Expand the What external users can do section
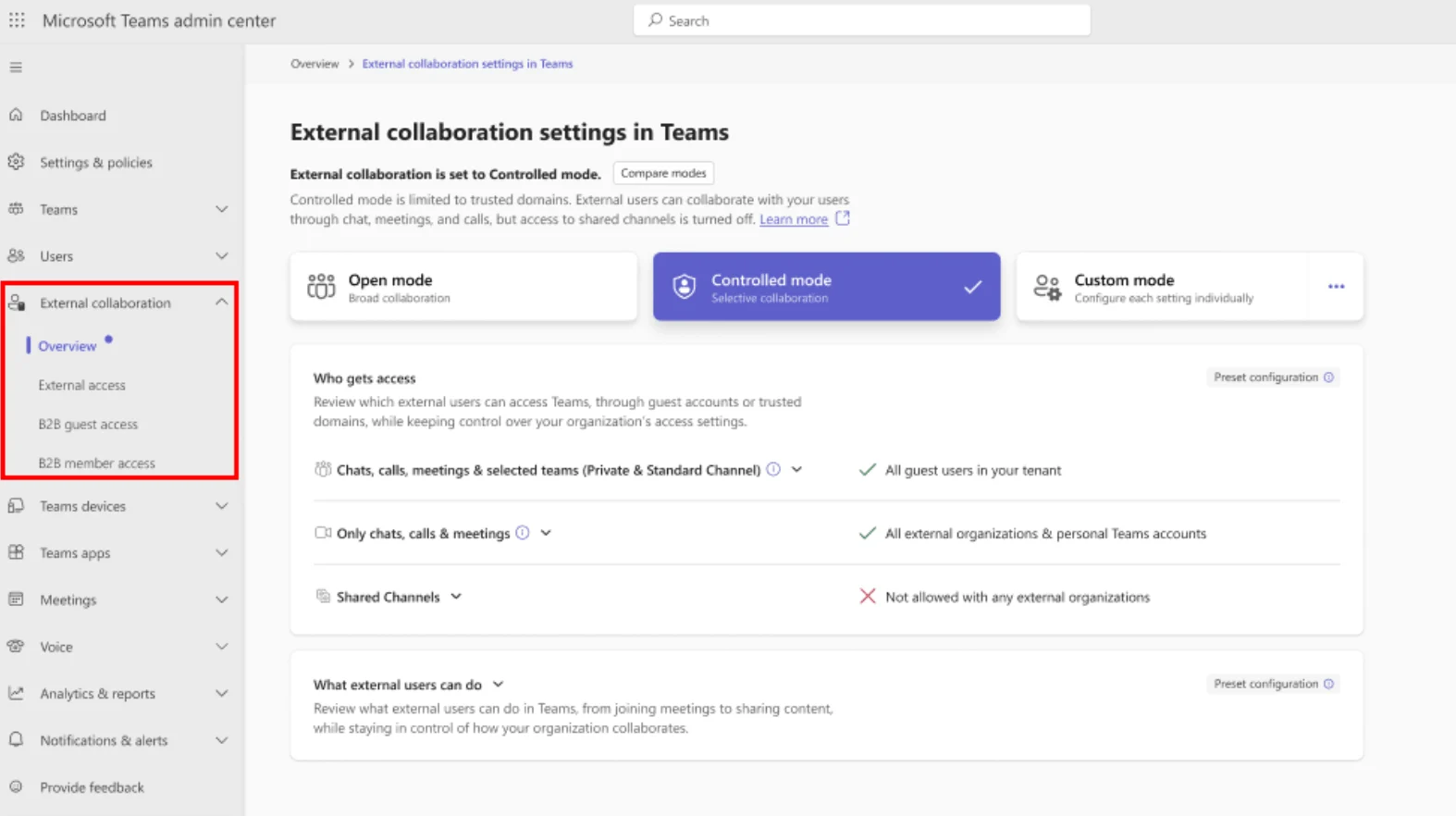 coord(498,685)
